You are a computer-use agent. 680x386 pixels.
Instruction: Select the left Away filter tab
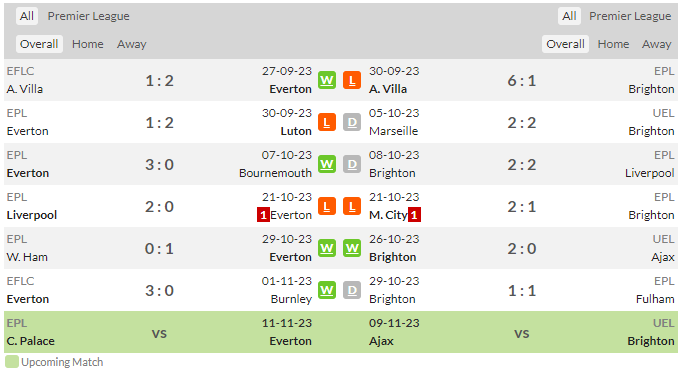(131, 44)
